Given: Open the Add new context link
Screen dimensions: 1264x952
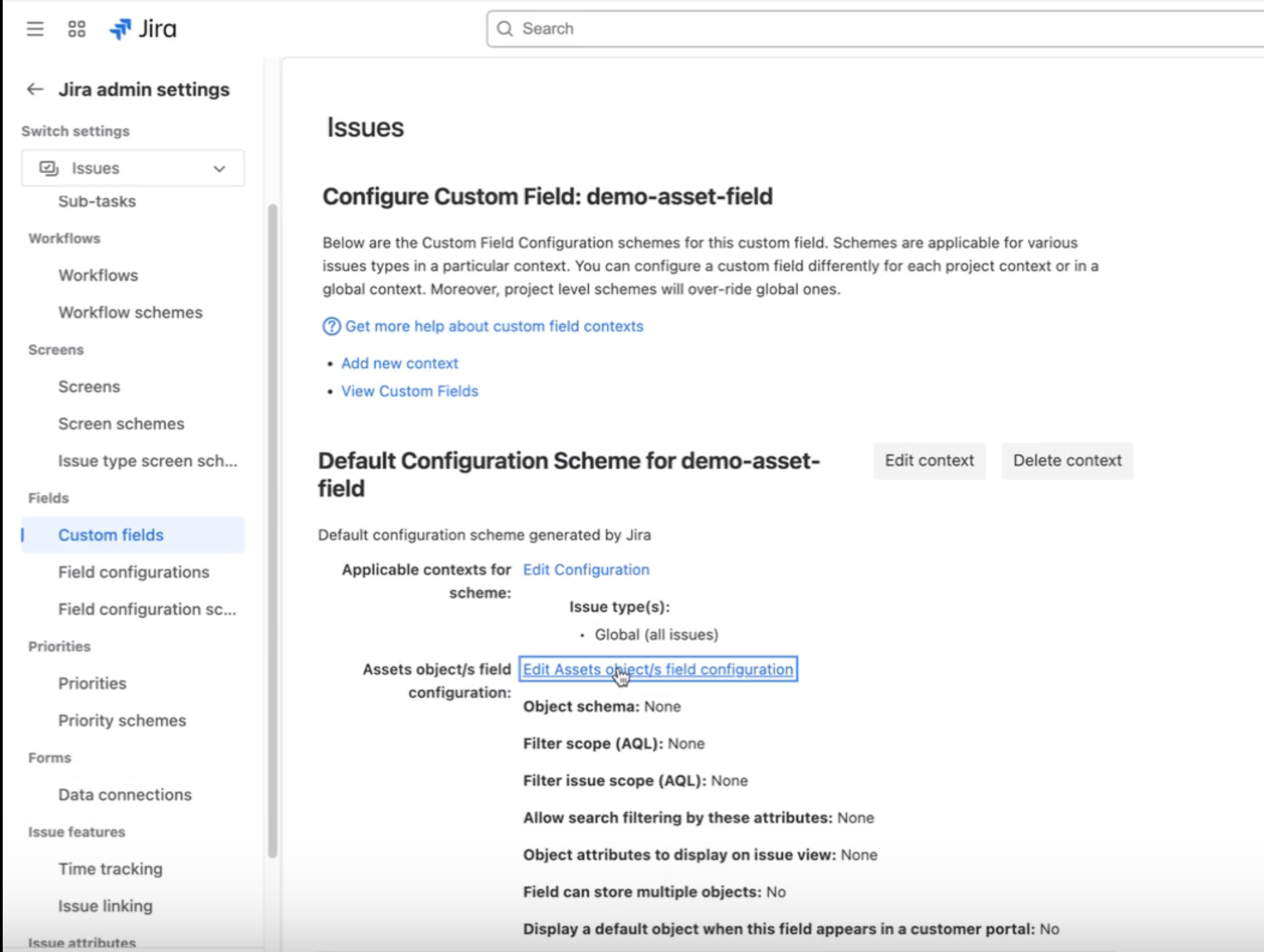Looking at the screenshot, I should 399,363.
